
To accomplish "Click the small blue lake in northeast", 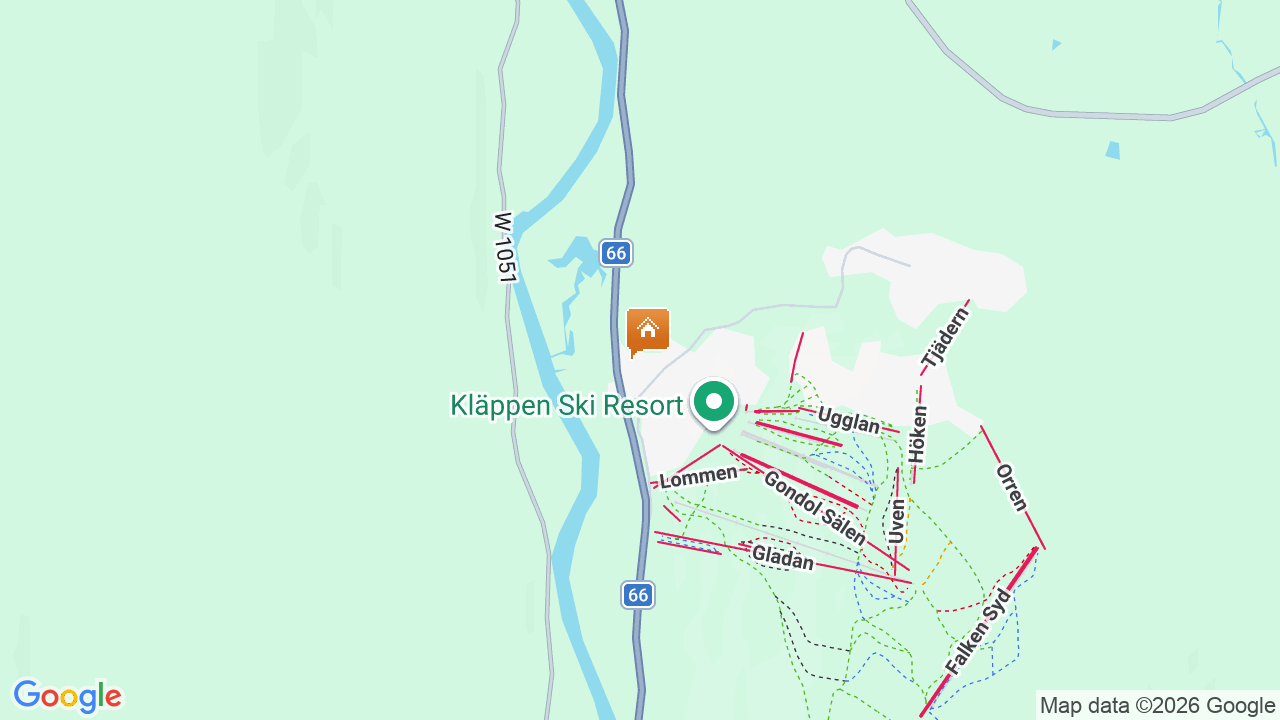I will 1113,150.
